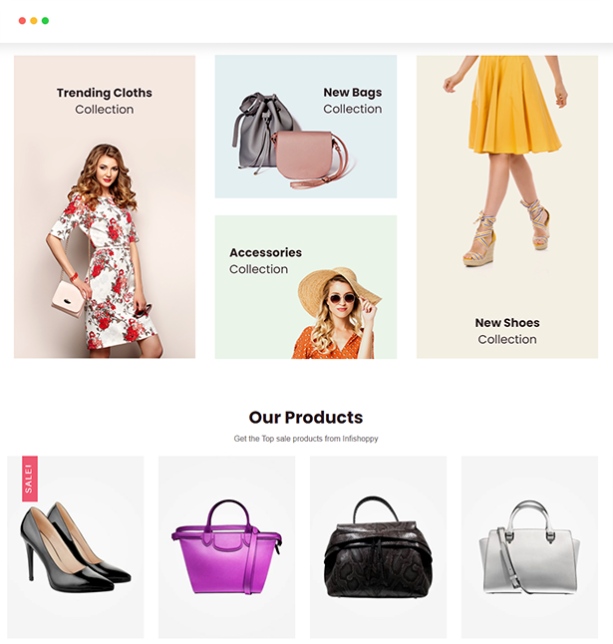Click the Our Products section heading
613x644 pixels.
(306, 417)
